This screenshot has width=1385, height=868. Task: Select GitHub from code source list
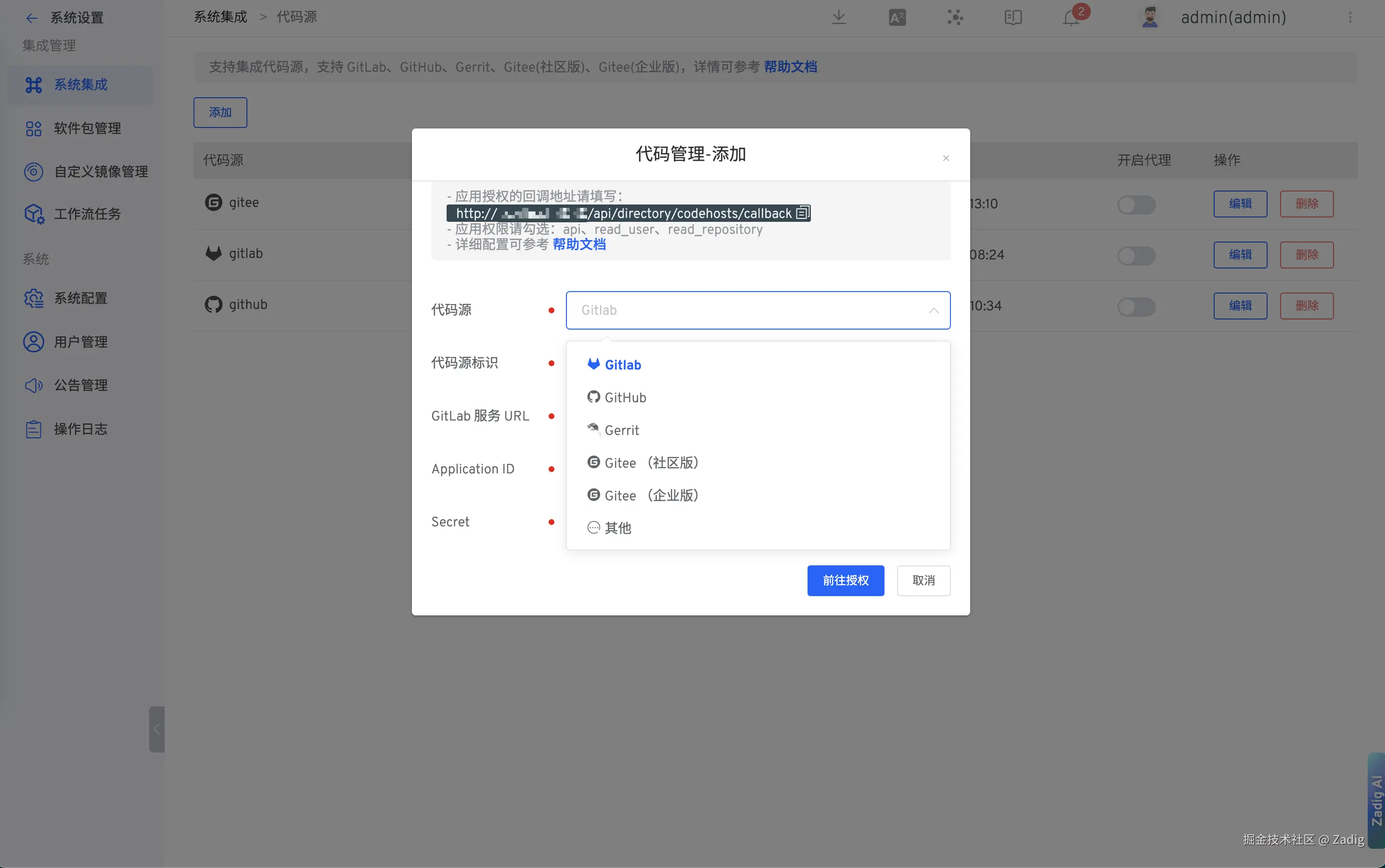[x=625, y=397]
